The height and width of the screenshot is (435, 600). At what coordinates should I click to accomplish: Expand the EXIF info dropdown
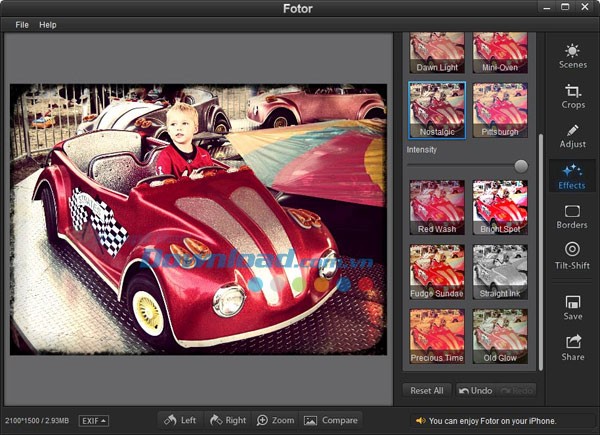tap(94, 421)
